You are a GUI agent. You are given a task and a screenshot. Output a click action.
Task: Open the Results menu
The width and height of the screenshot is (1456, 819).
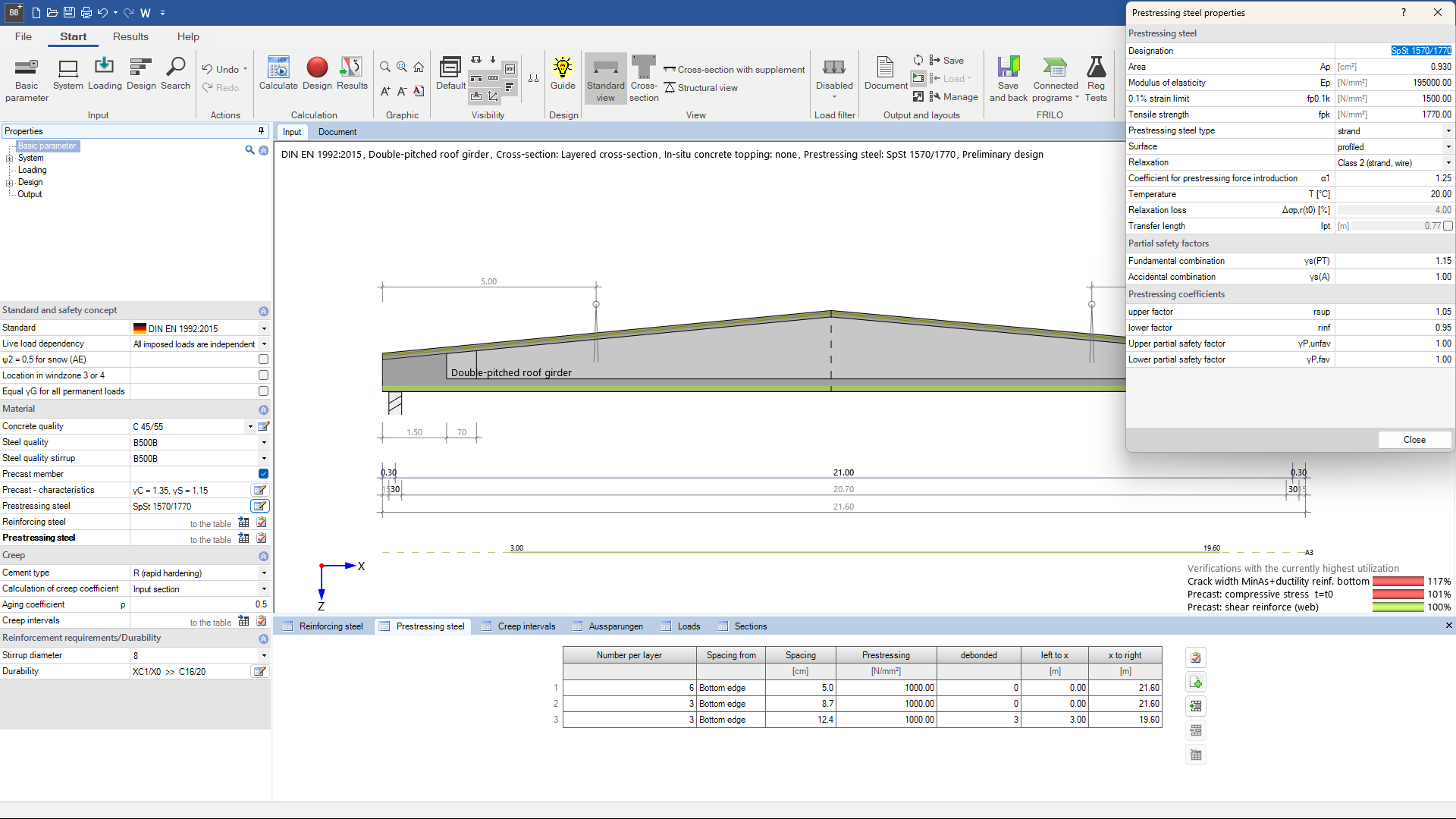(130, 36)
